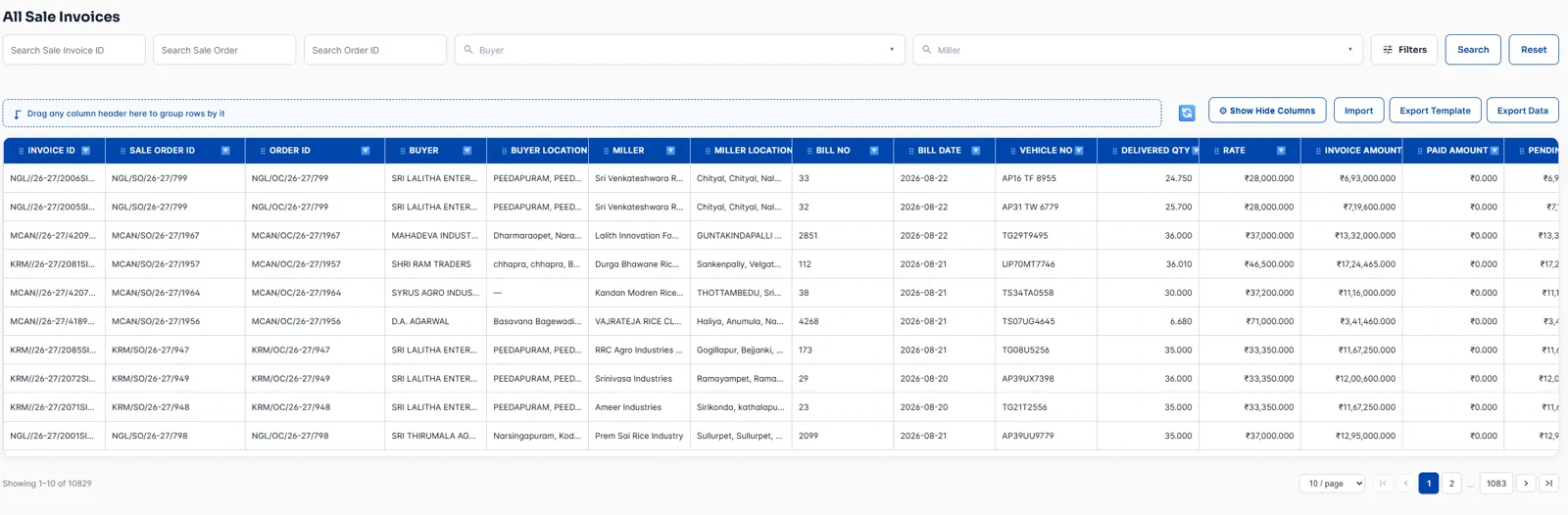Viewport: 1568px width, 515px height.
Task: Click the Miller Location column drag handle
Action: pos(708,151)
